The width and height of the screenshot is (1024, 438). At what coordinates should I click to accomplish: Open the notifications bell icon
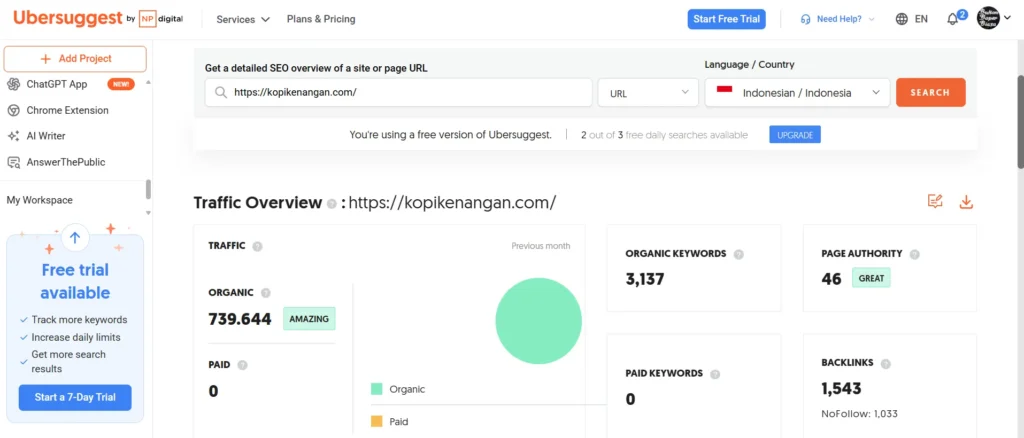(953, 20)
